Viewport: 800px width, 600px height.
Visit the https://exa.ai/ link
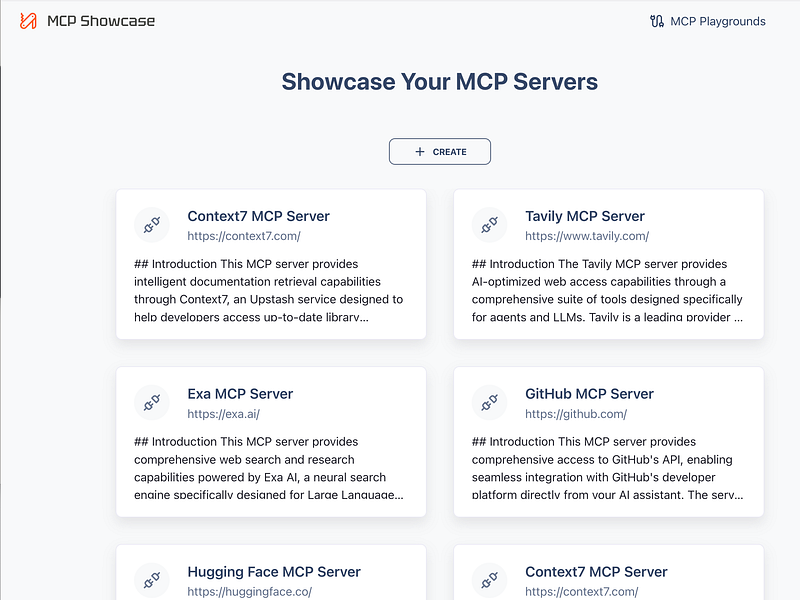[223, 414]
